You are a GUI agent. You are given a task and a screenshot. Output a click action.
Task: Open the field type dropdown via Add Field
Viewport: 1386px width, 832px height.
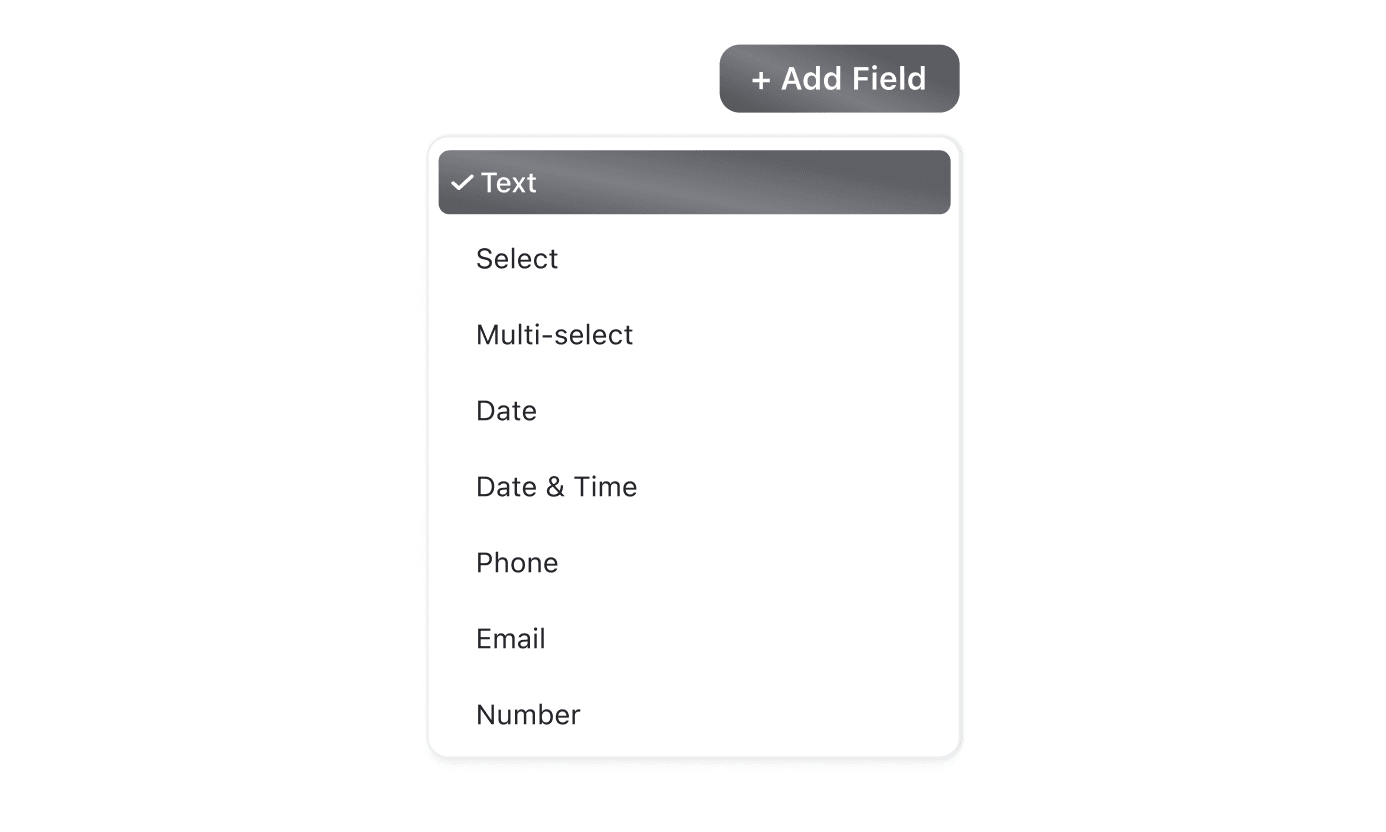839,78
